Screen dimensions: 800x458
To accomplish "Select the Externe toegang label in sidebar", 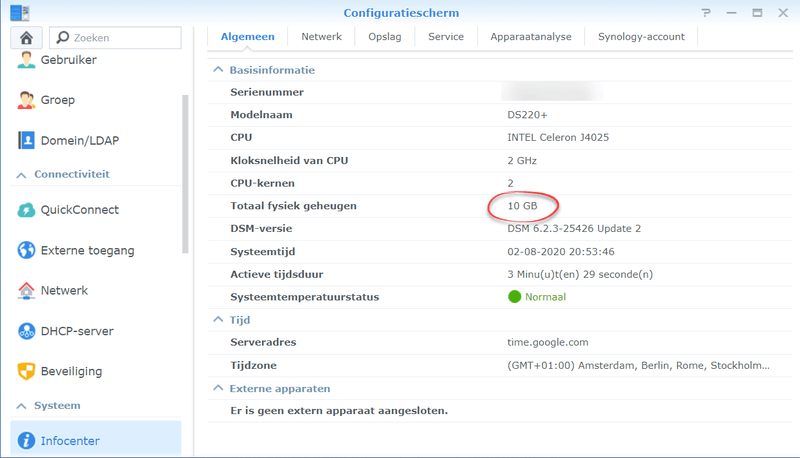I will (x=88, y=250).
